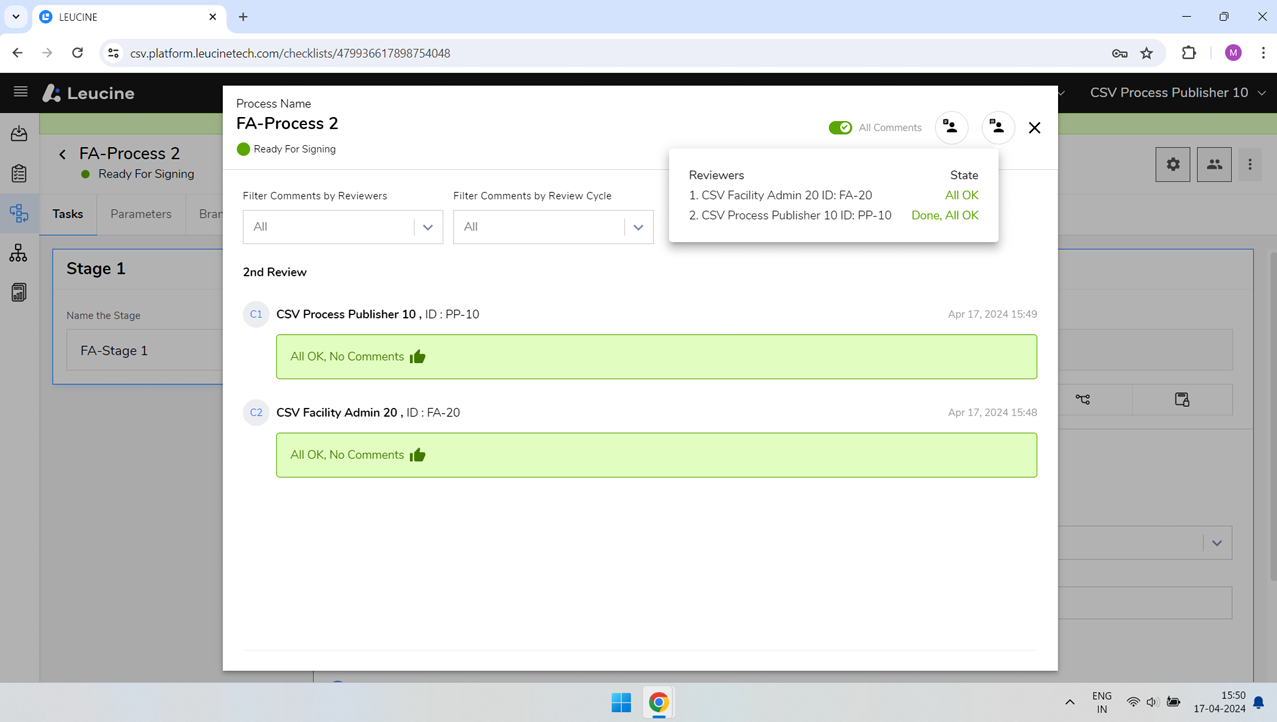Click the clipboard-lock icon right of the dialog
This screenshot has width=1277, height=722.
coord(1182,399)
